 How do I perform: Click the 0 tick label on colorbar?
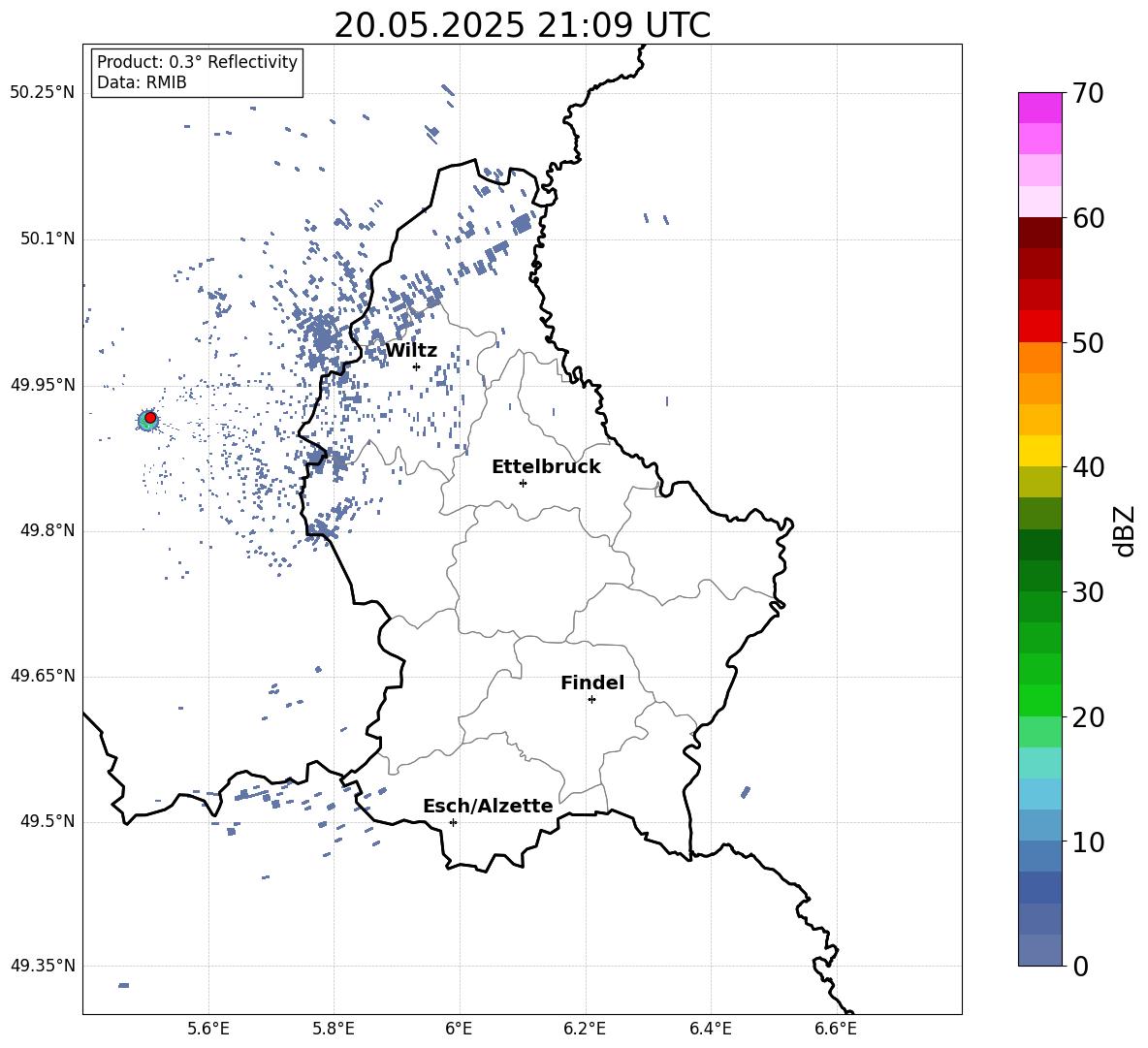point(1080,966)
